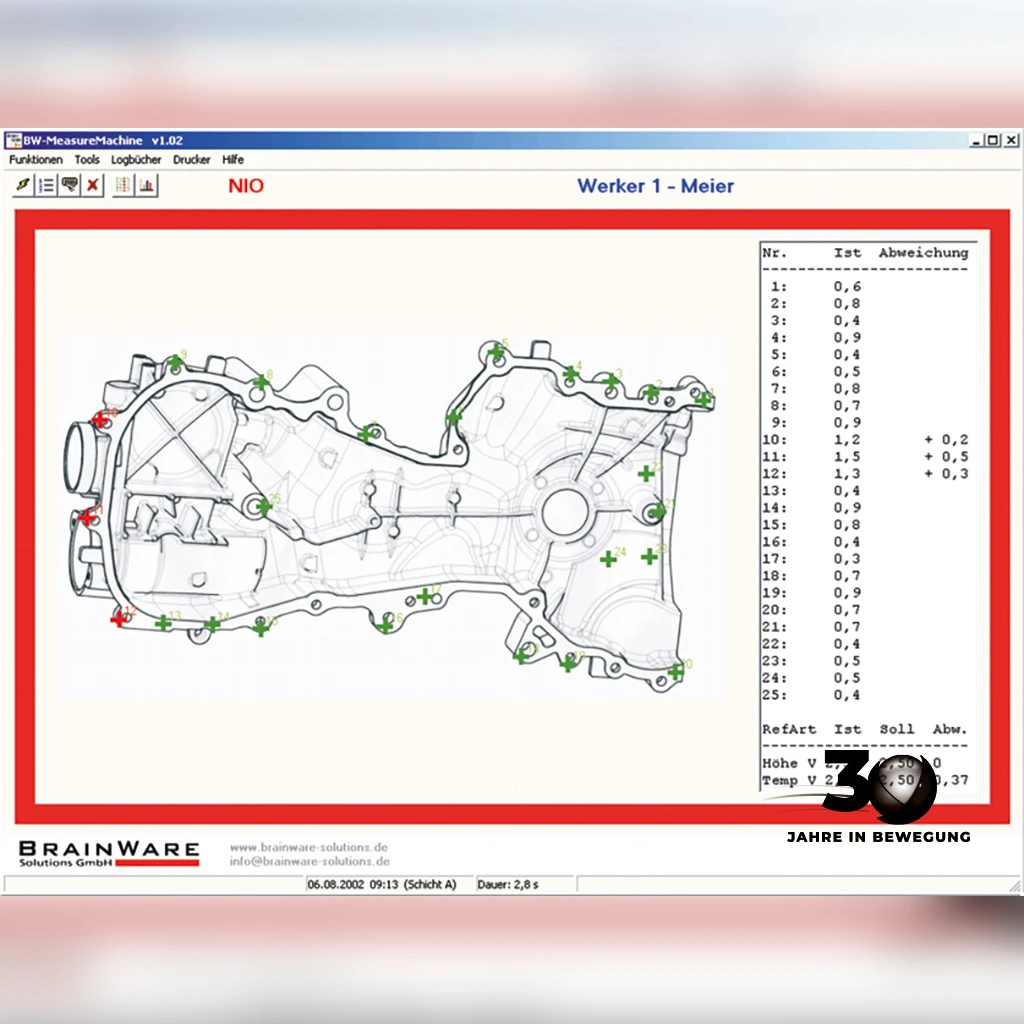Click the red X cancel toolbar icon
The width and height of the screenshot is (1024, 1024).
[x=93, y=185]
